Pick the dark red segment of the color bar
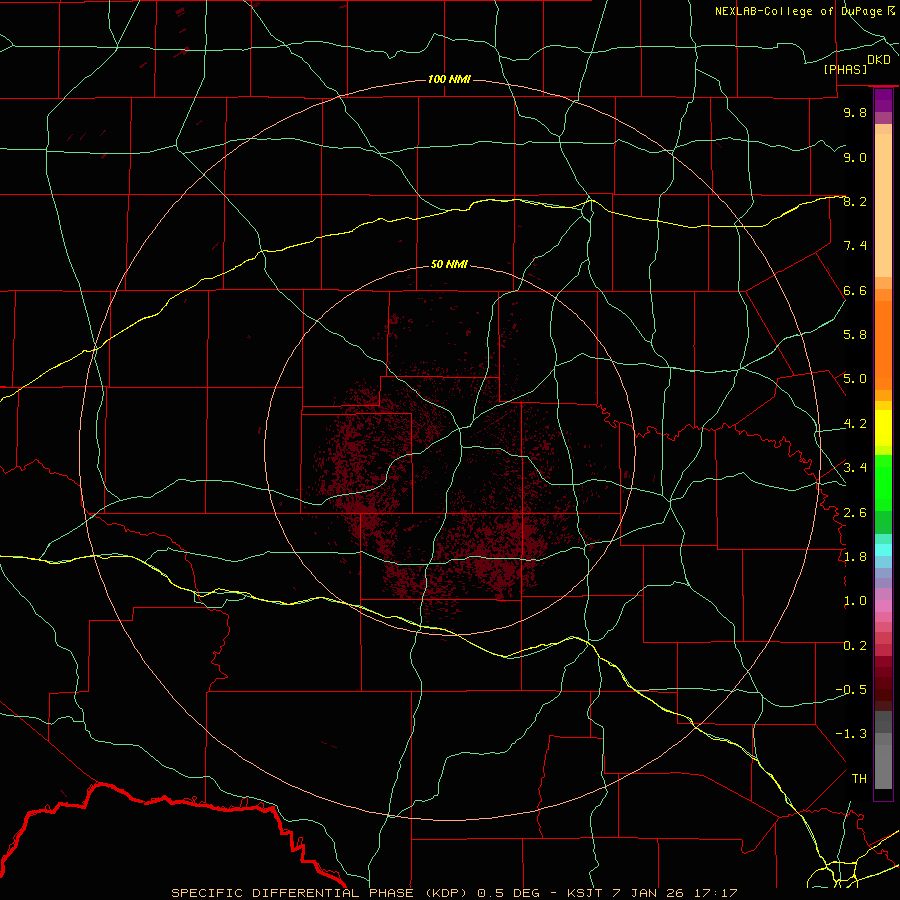The height and width of the screenshot is (900, 900). point(883,683)
